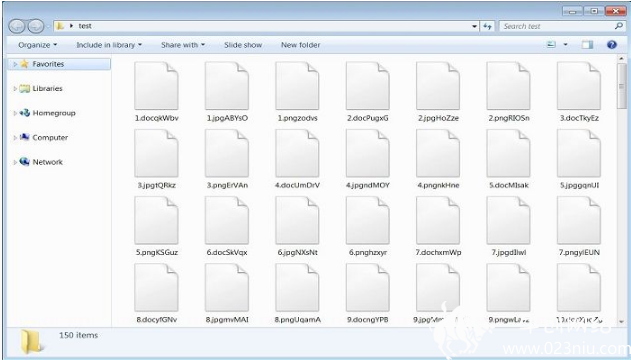
Task: Select file icon 9.docngYPB
Action: (x=367, y=288)
